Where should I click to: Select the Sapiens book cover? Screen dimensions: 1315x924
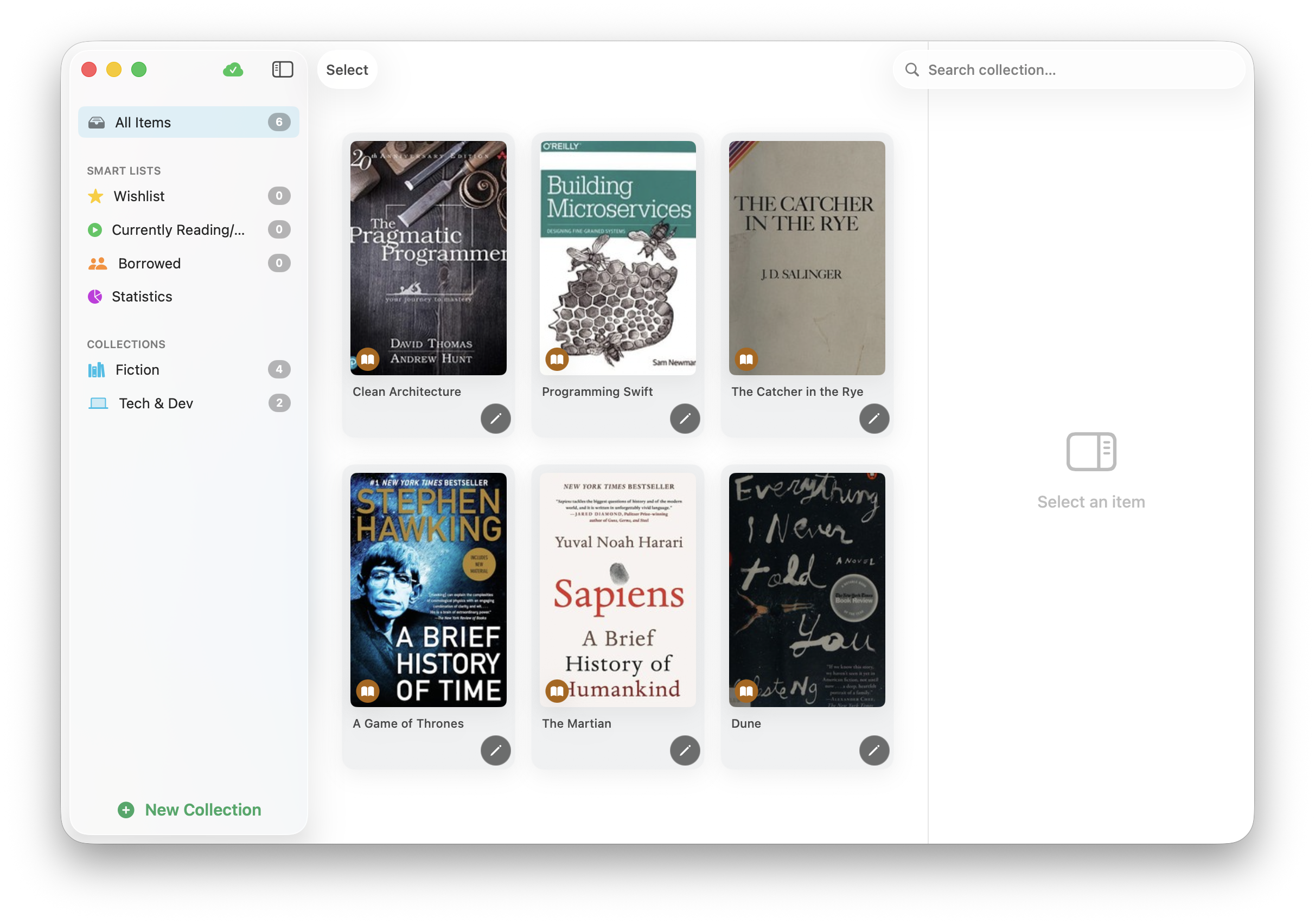pyautogui.click(x=617, y=590)
